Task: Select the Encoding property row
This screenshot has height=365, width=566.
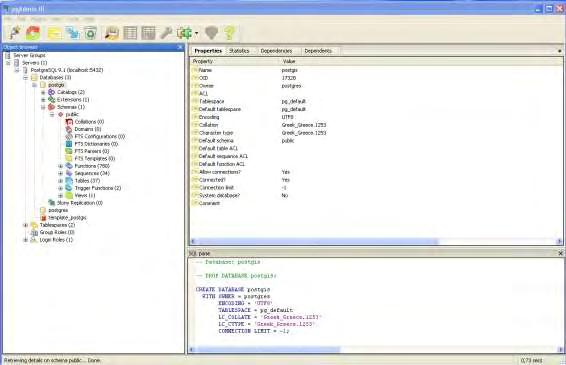Action: coord(376,117)
